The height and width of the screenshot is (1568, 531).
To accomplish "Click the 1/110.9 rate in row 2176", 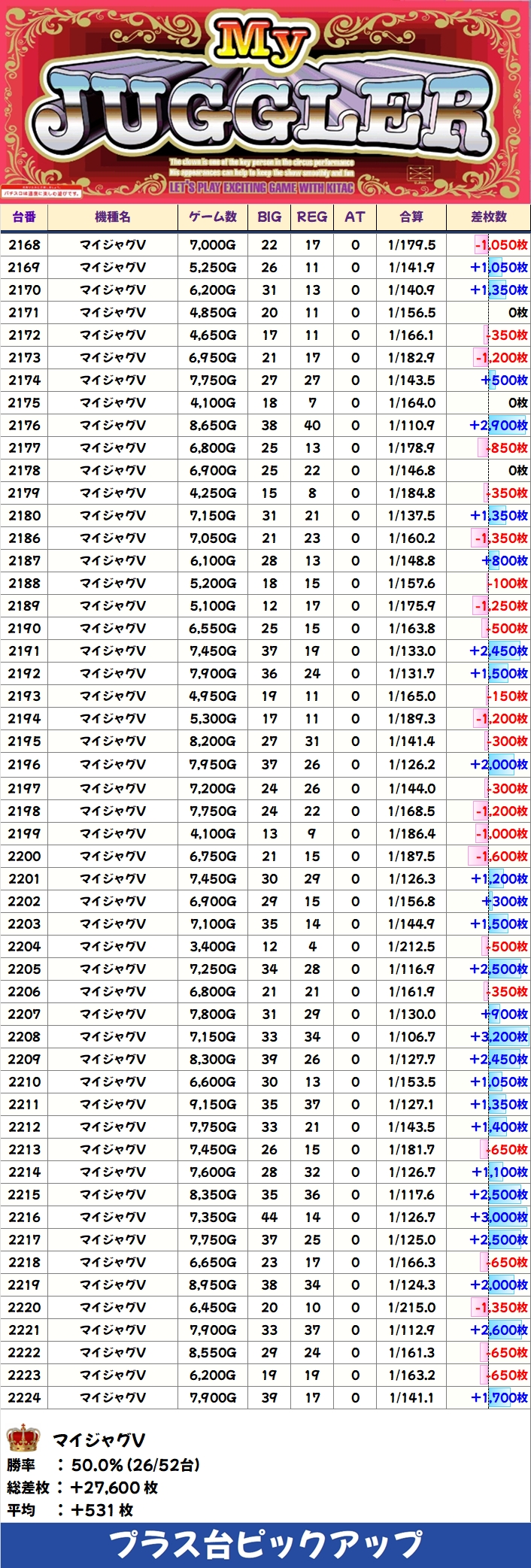I will point(412,425).
